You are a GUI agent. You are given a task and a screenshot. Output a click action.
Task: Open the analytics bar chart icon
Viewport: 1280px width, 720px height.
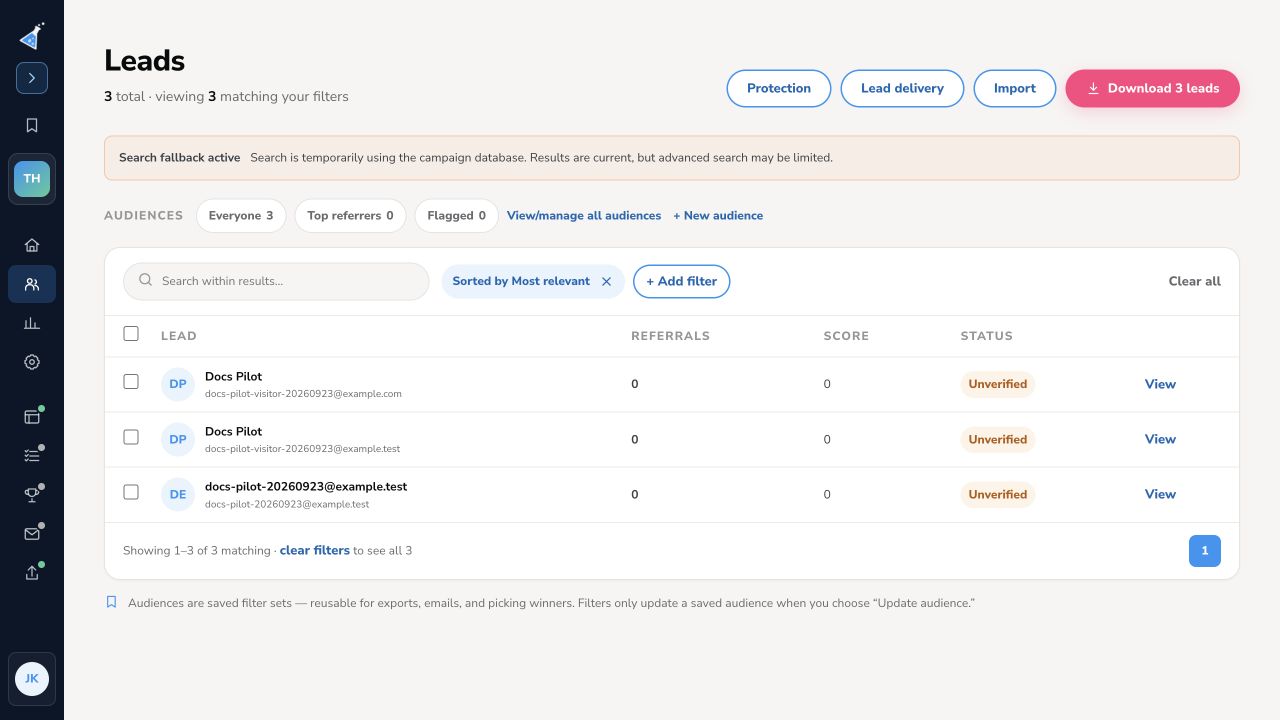coord(32,323)
